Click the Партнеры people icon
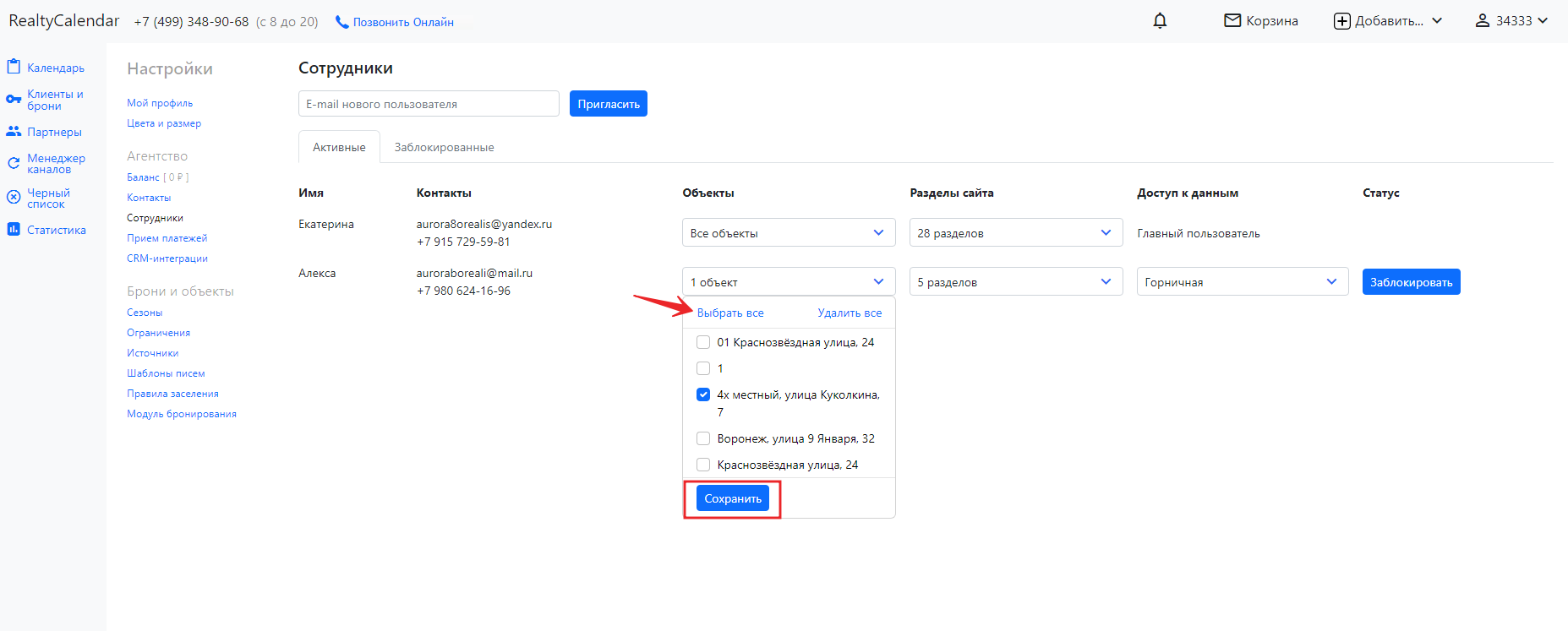1568x631 pixels. [14, 132]
